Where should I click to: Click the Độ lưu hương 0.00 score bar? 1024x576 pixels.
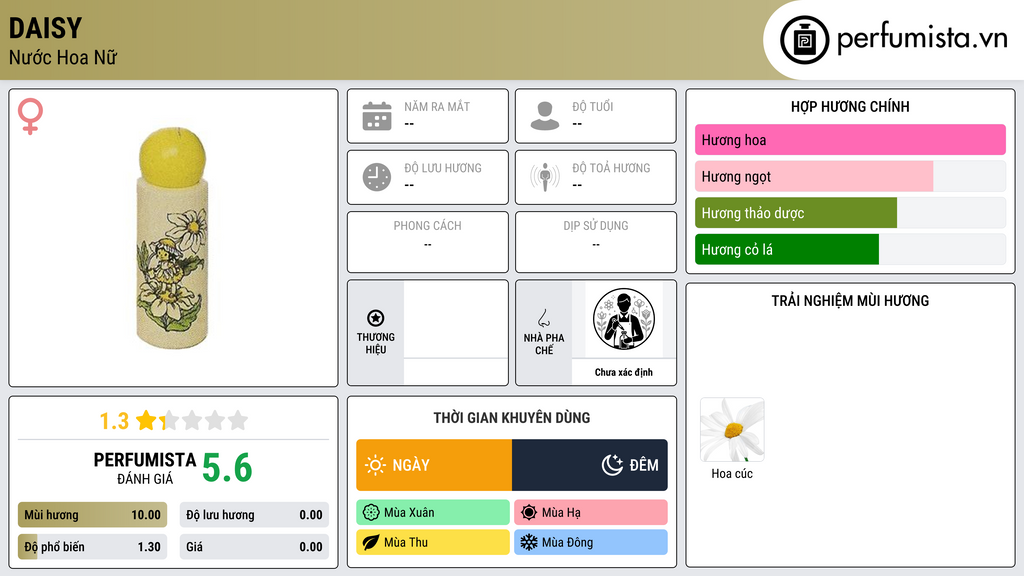pyautogui.click(x=254, y=515)
